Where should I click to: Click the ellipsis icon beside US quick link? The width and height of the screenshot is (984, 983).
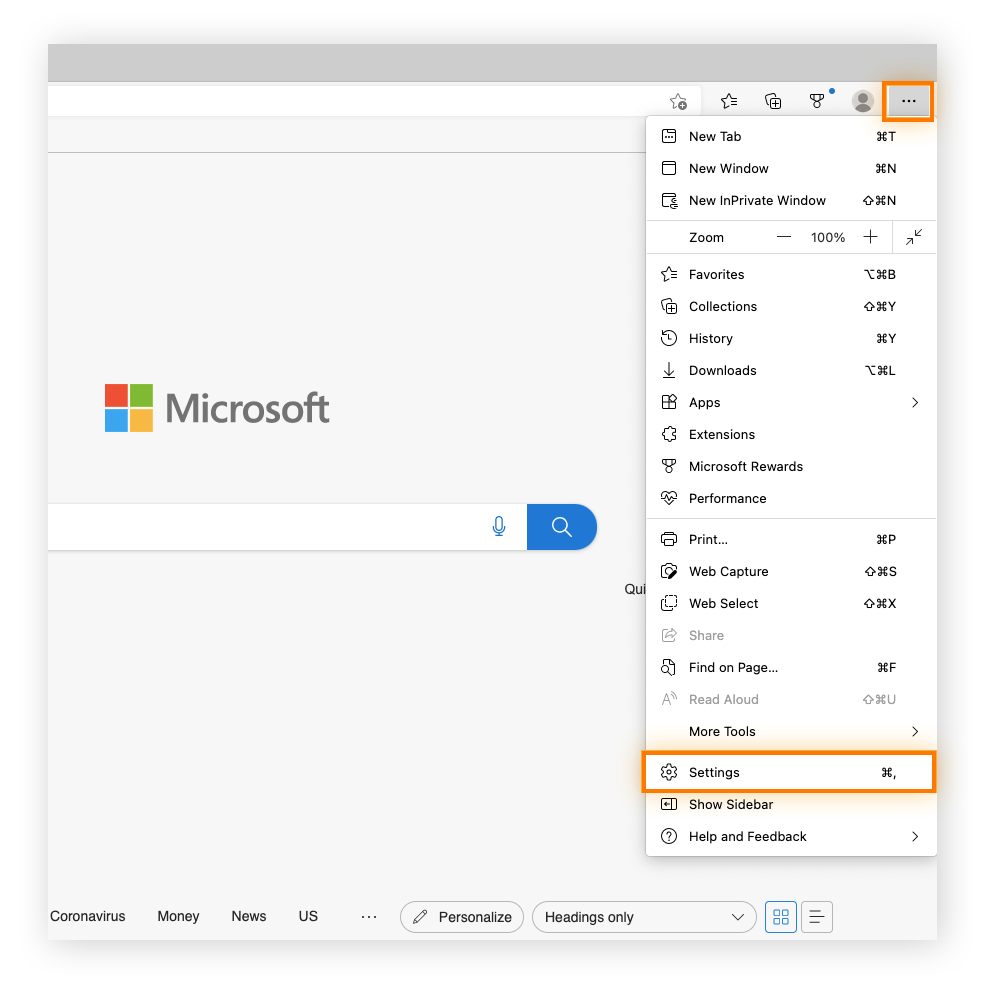[369, 916]
